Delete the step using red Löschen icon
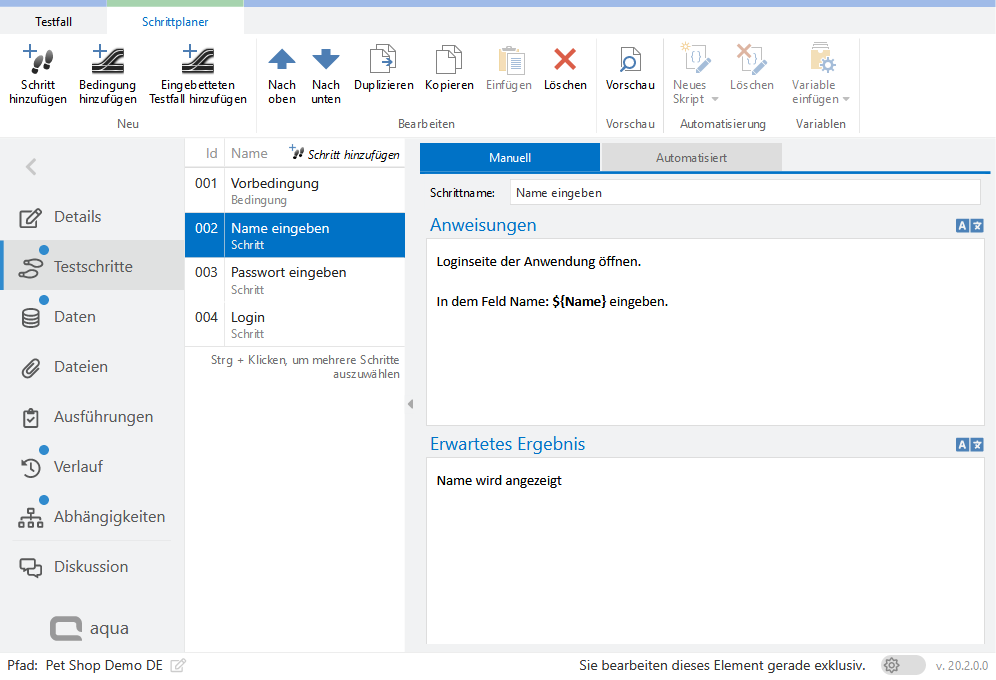Screen dimensions: 996x680 tap(565, 60)
